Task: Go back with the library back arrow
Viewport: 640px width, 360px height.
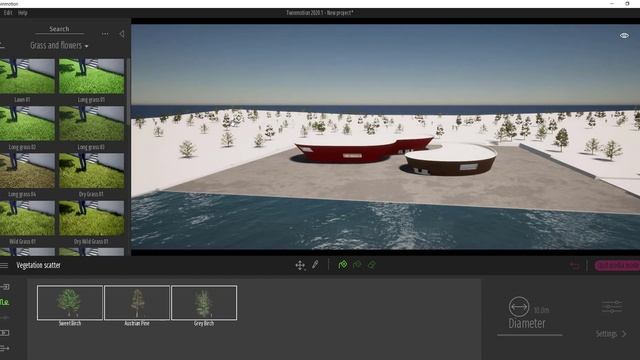Action: point(2,45)
